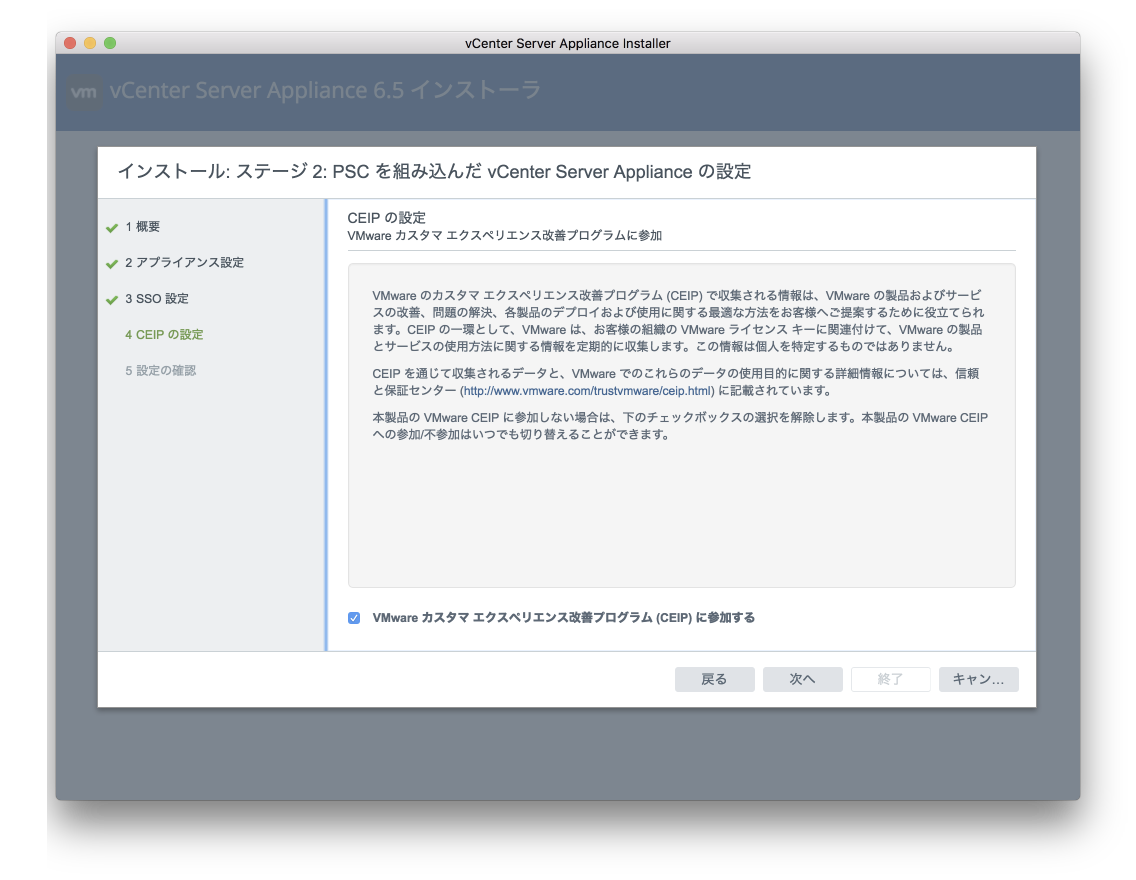Click green checkmark beside 概要 step

pyautogui.click(x=112, y=228)
